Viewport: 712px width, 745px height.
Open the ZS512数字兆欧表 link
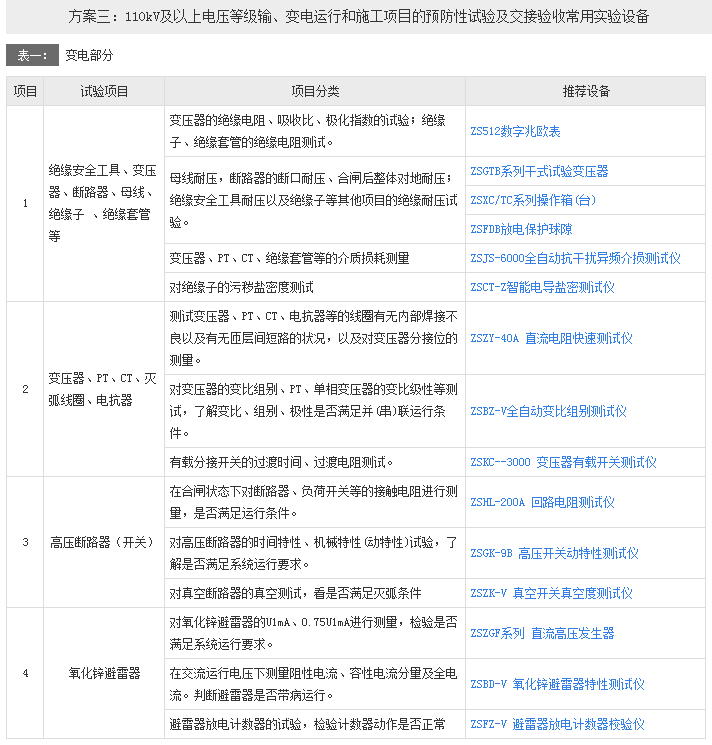(x=515, y=131)
